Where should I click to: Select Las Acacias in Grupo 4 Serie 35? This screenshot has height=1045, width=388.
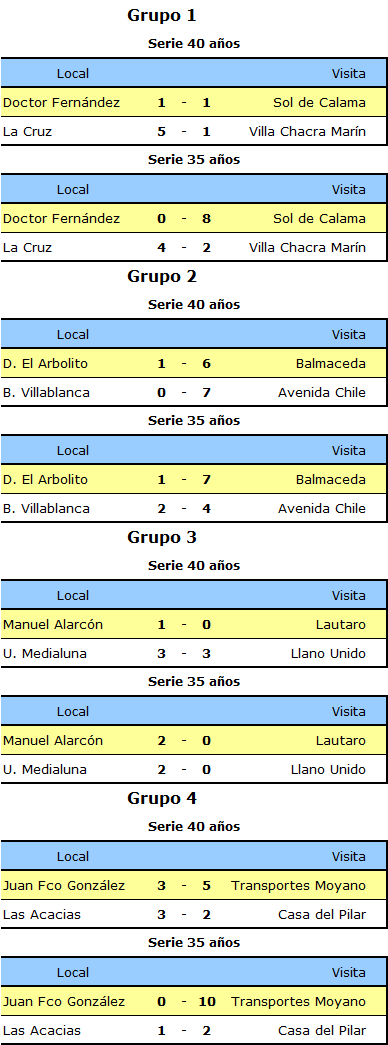pyautogui.click(x=42, y=1030)
